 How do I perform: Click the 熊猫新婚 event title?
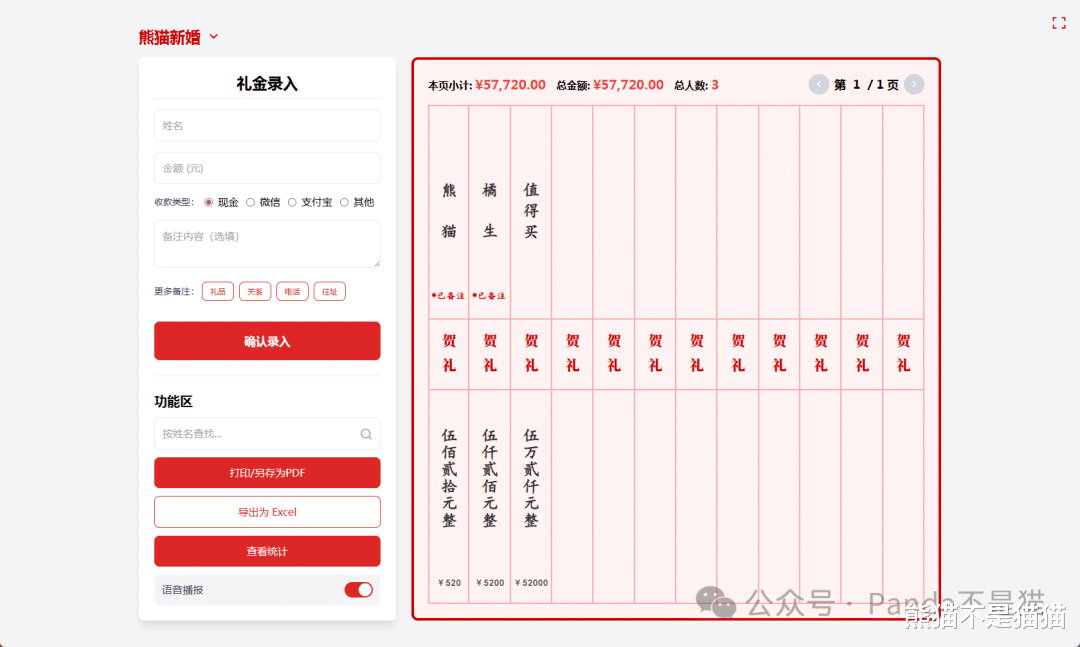tap(169, 37)
